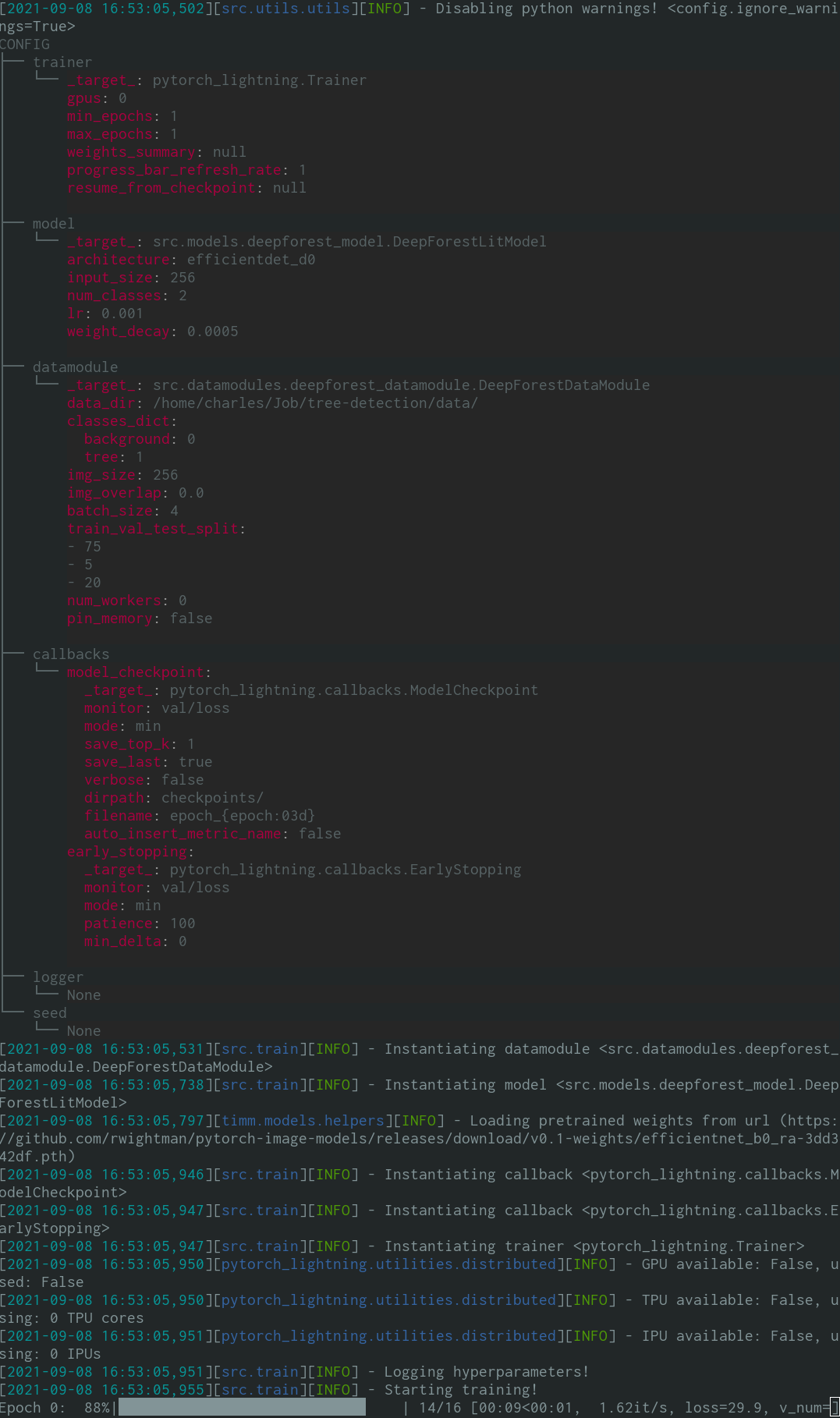Image resolution: width=840 pixels, height=1418 pixels.
Task: Click the 'Starting training!' log message
Action: (461, 1390)
